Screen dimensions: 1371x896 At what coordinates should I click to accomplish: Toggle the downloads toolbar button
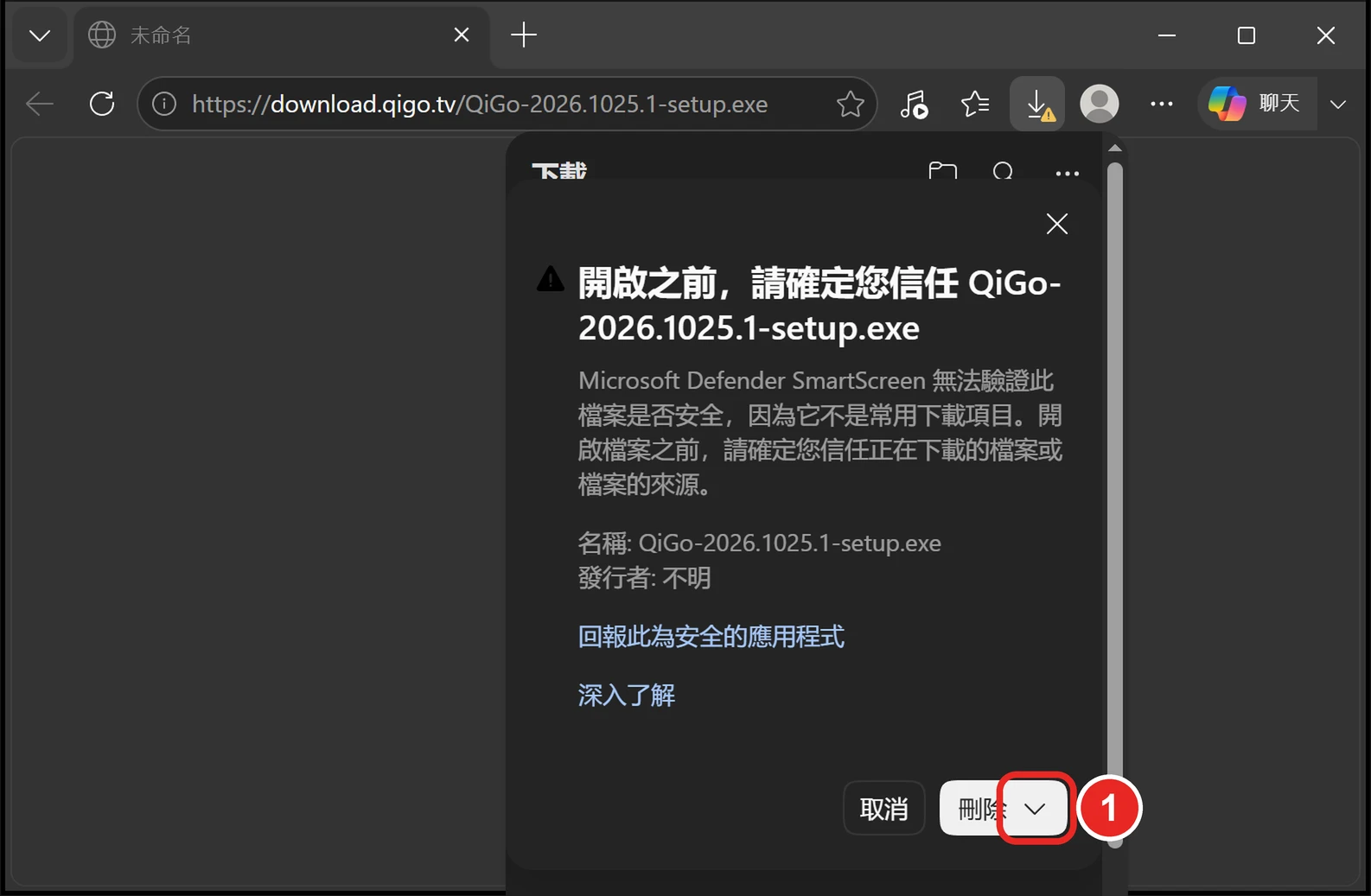click(1037, 105)
